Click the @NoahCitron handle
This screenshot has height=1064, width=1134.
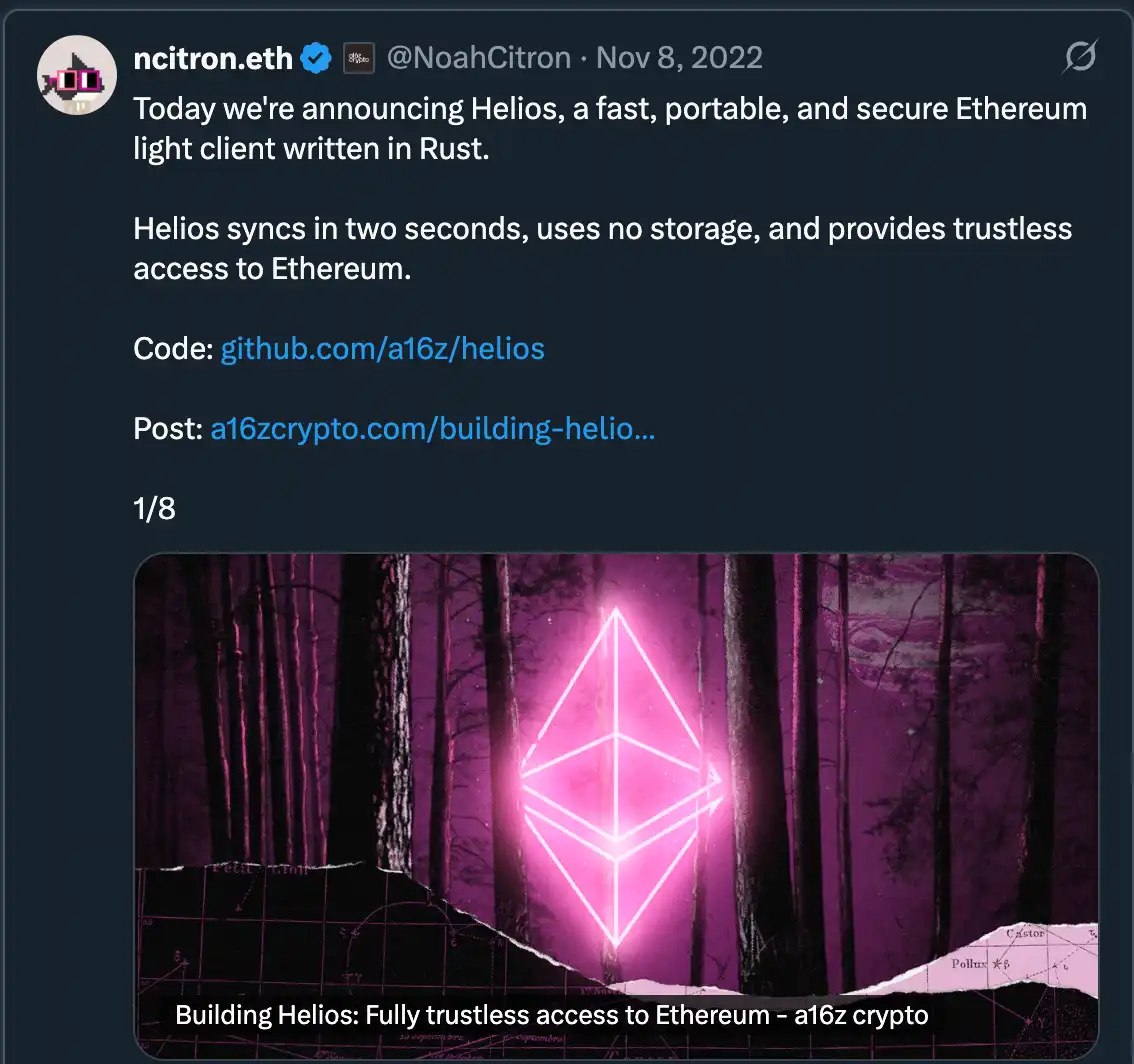[479, 57]
